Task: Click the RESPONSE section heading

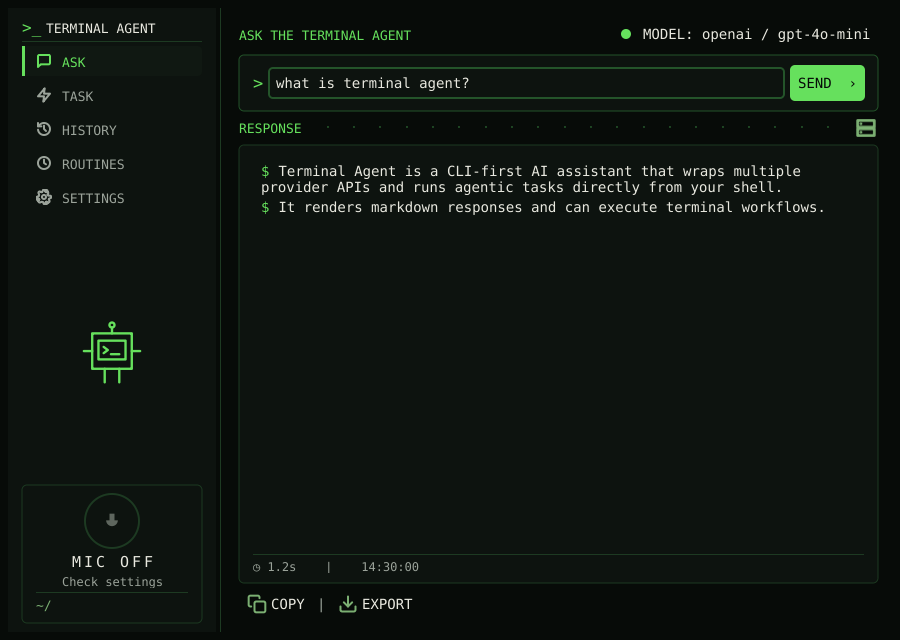Action: pyautogui.click(x=270, y=128)
